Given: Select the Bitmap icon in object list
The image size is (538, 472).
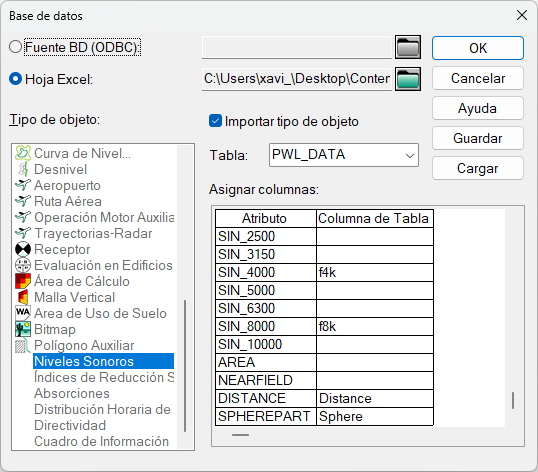Looking at the screenshot, I should click(23, 329).
